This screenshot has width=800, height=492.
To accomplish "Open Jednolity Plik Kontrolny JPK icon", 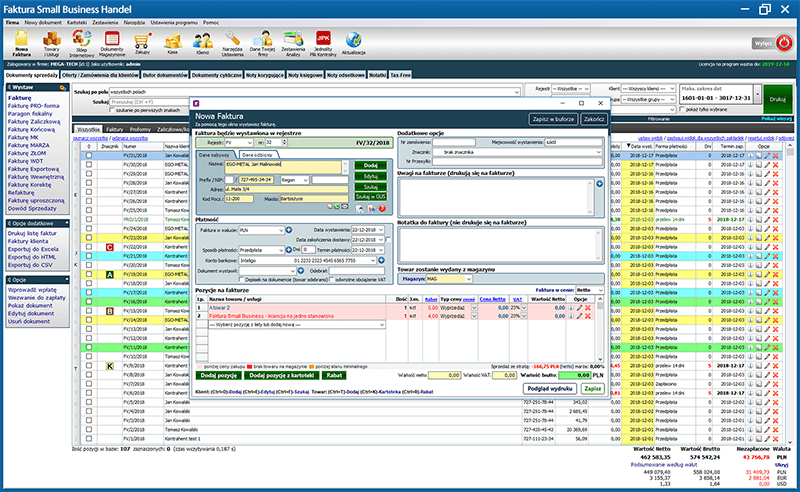I will coord(323,43).
